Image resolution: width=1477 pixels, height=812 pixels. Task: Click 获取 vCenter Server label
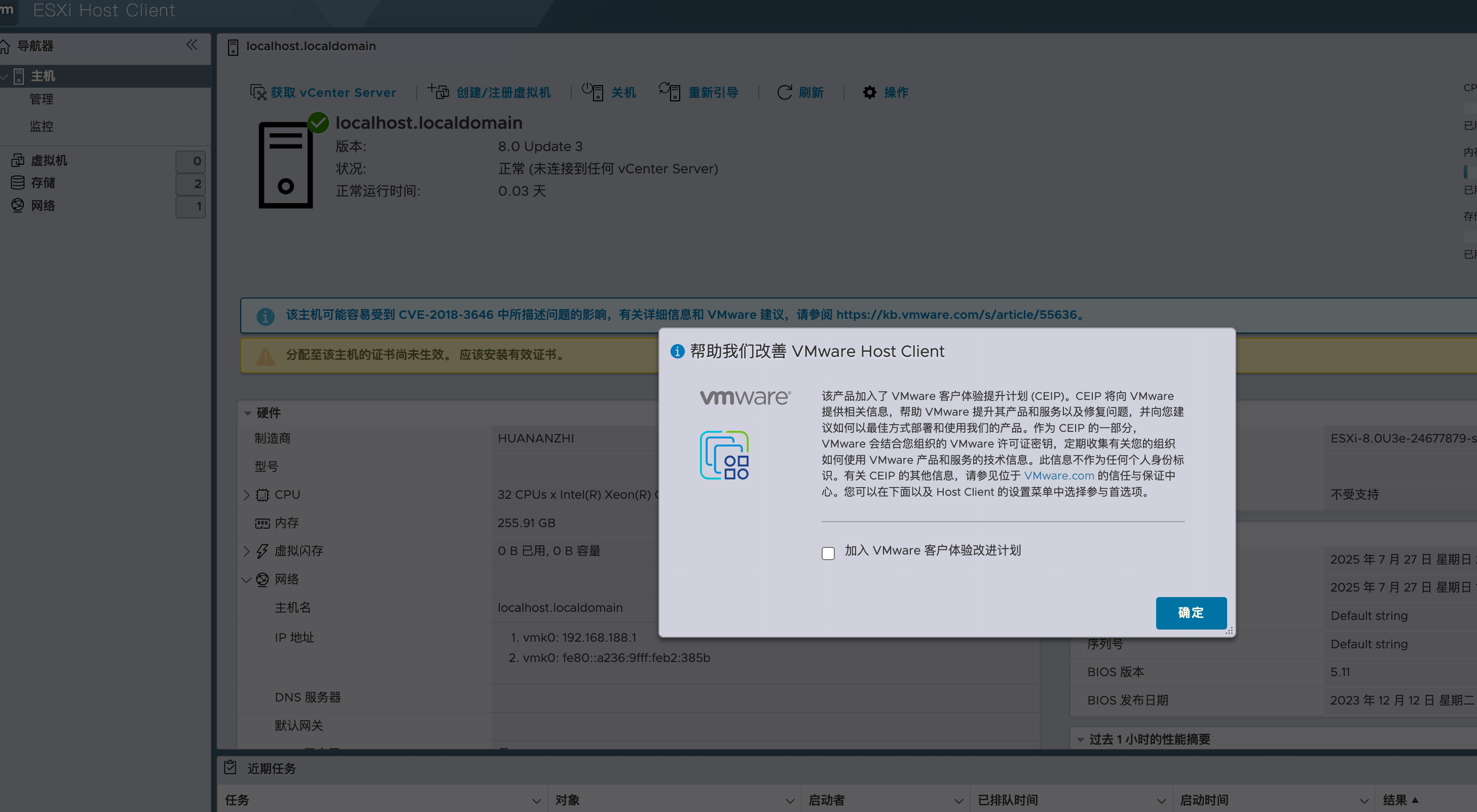(333, 92)
